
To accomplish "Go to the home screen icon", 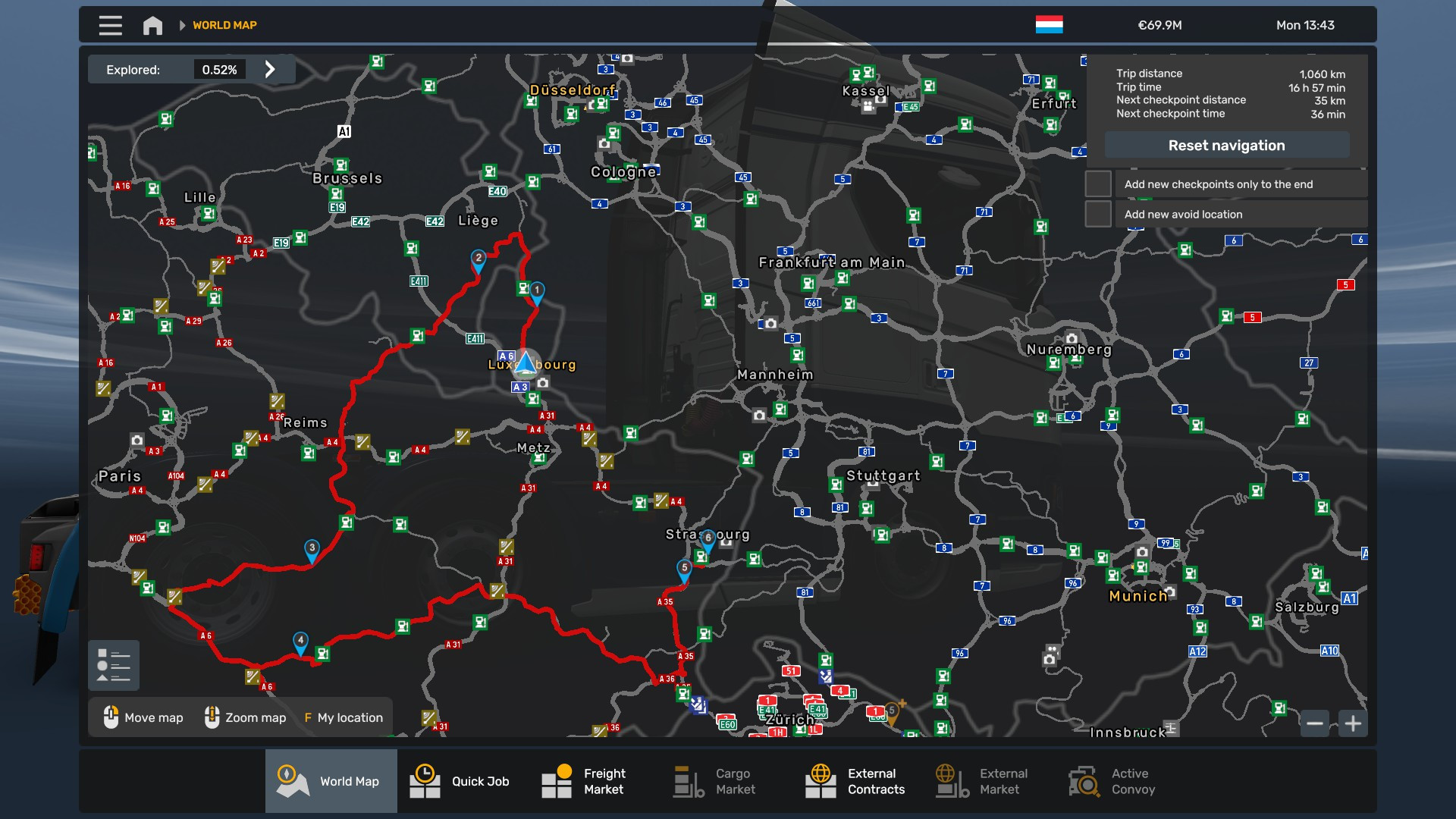I will coord(152,25).
